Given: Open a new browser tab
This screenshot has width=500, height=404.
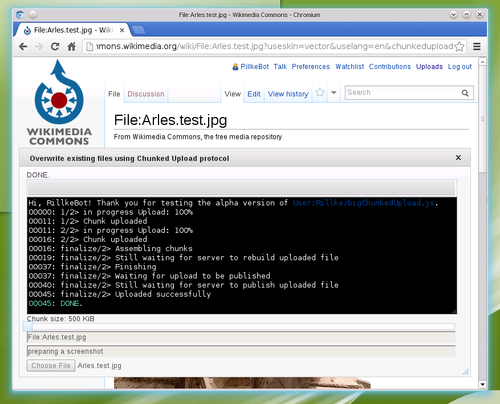Looking at the screenshot, I should pos(139,30).
